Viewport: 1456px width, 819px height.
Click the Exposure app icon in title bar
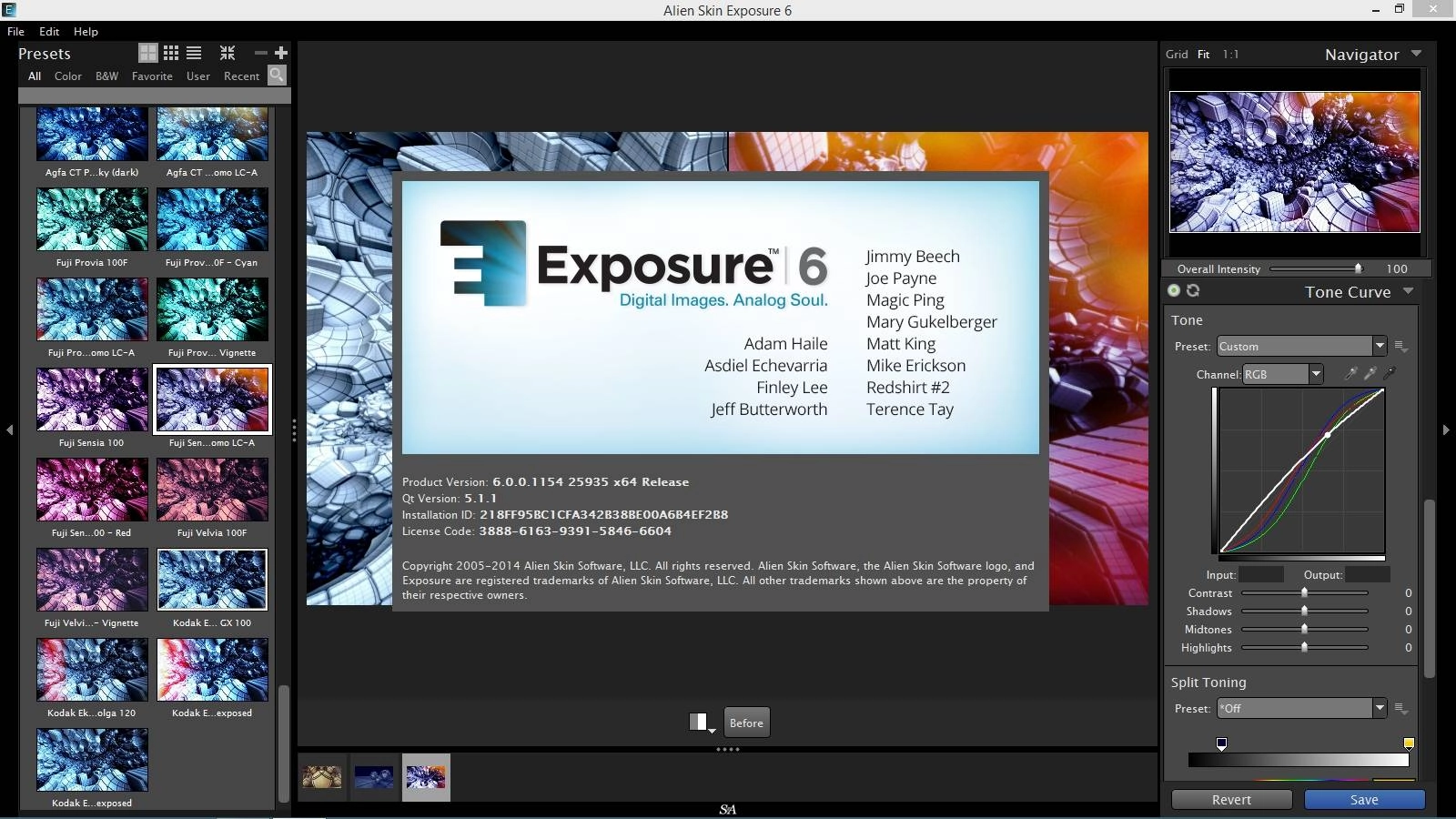[x=9, y=9]
